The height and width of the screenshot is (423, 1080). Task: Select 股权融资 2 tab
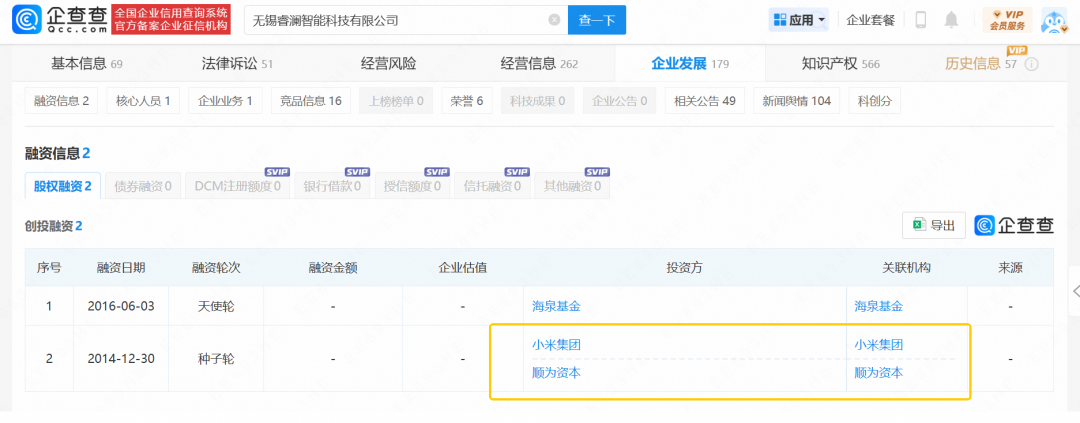coord(63,186)
